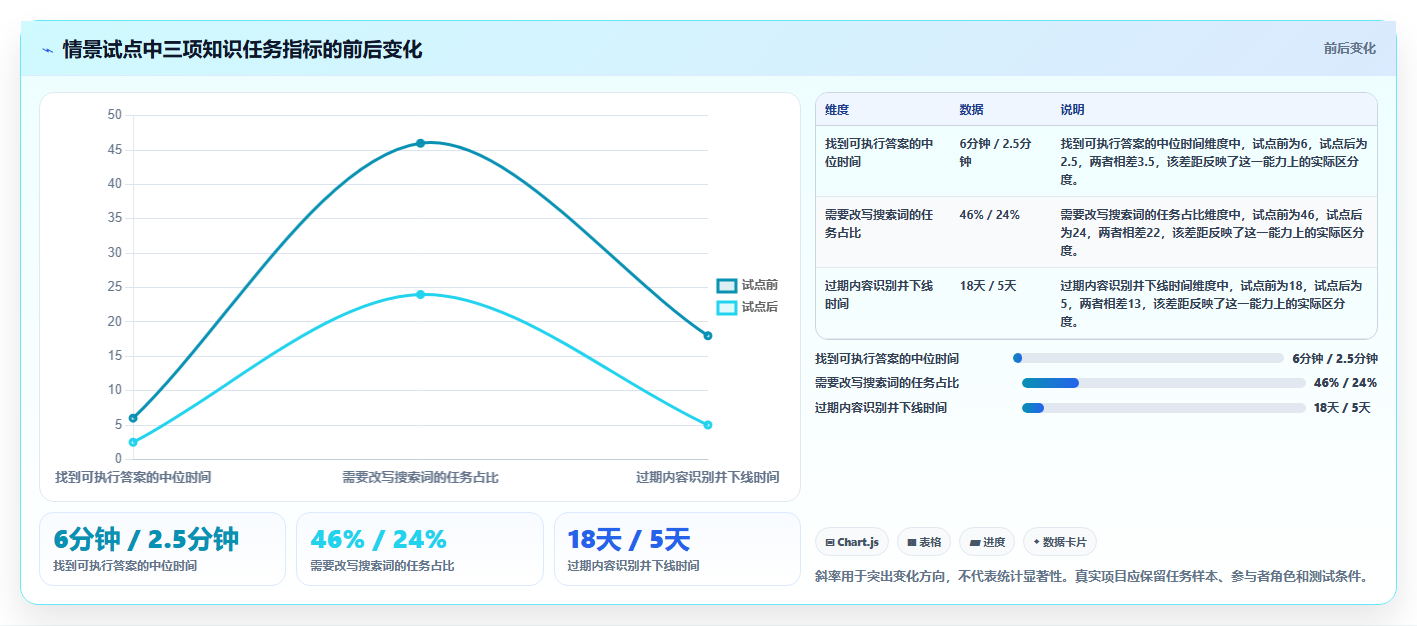
Task: Toggle the 试点前 legend color box
Action: tap(727, 285)
